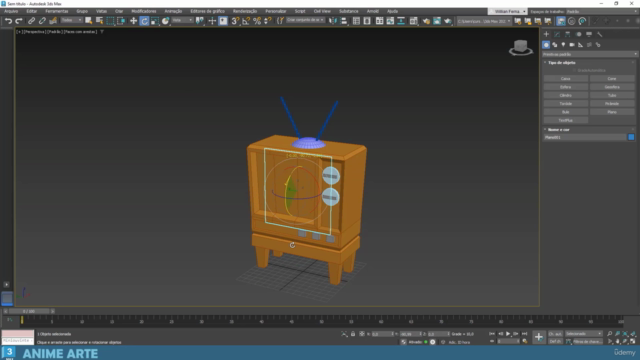Viewport: 640px width, 360px height.
Task: Click the Bind to Space Warp icon
Action: click(53, 21)
